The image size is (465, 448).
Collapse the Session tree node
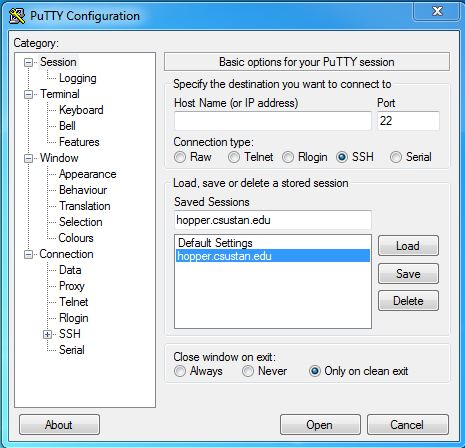coord(29,62)
